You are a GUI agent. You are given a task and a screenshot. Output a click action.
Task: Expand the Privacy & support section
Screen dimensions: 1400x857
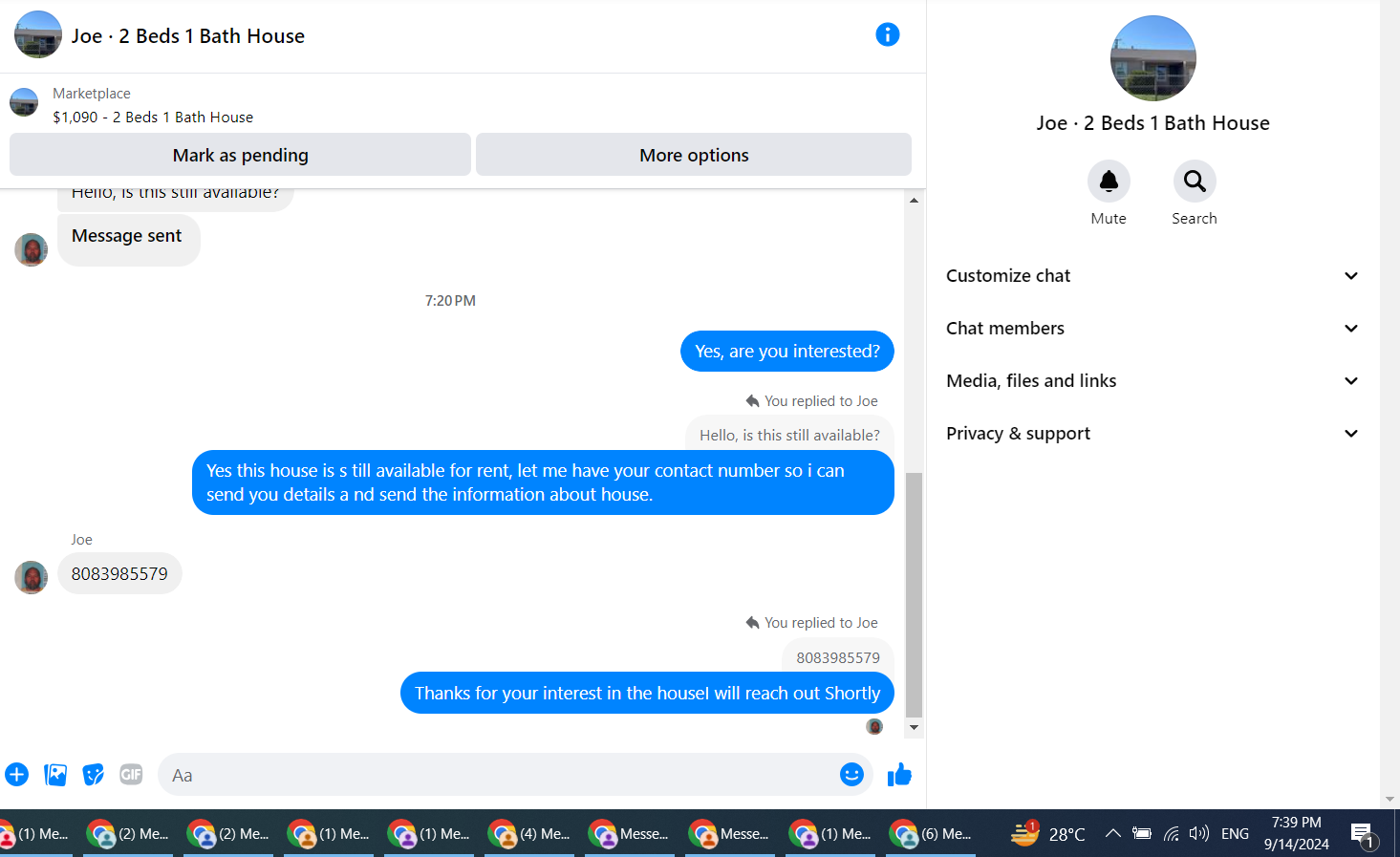pos(1152,434)
